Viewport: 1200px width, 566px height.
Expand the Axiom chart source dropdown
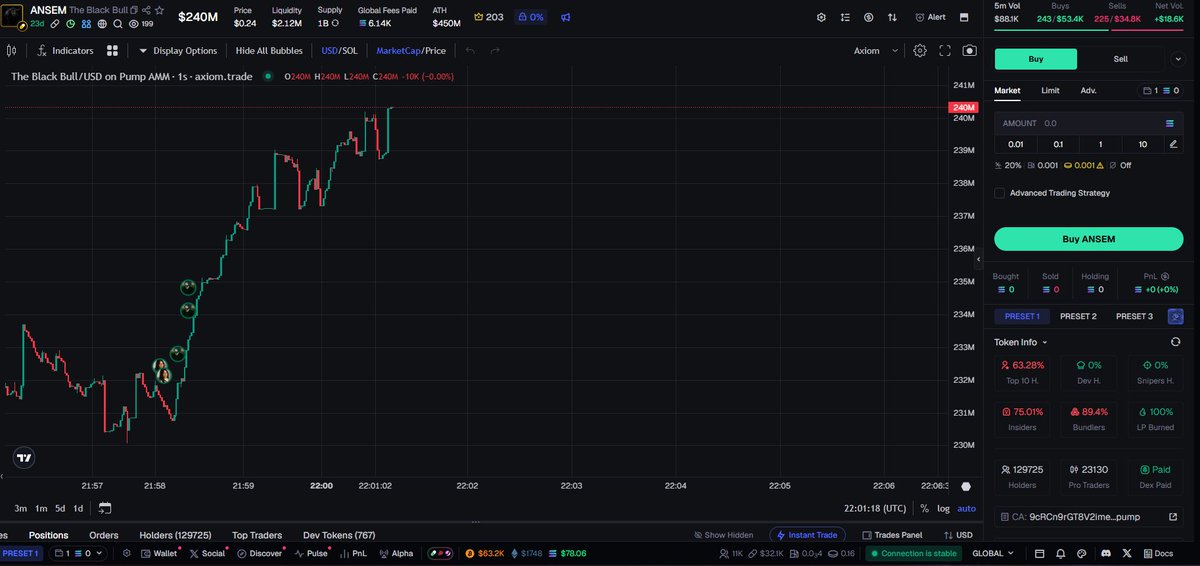[876, 51]
